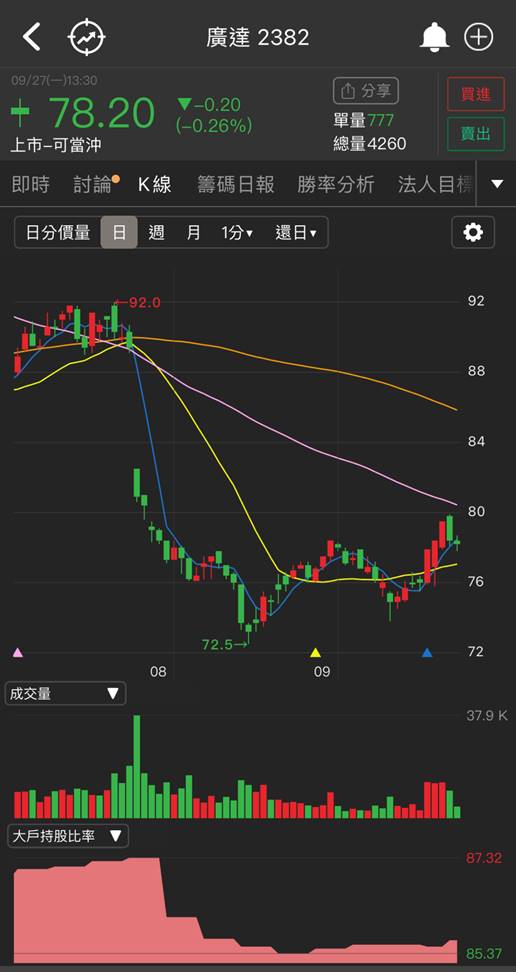Open the target chart analysis icon
516x972 pixels.
[87, 37]
